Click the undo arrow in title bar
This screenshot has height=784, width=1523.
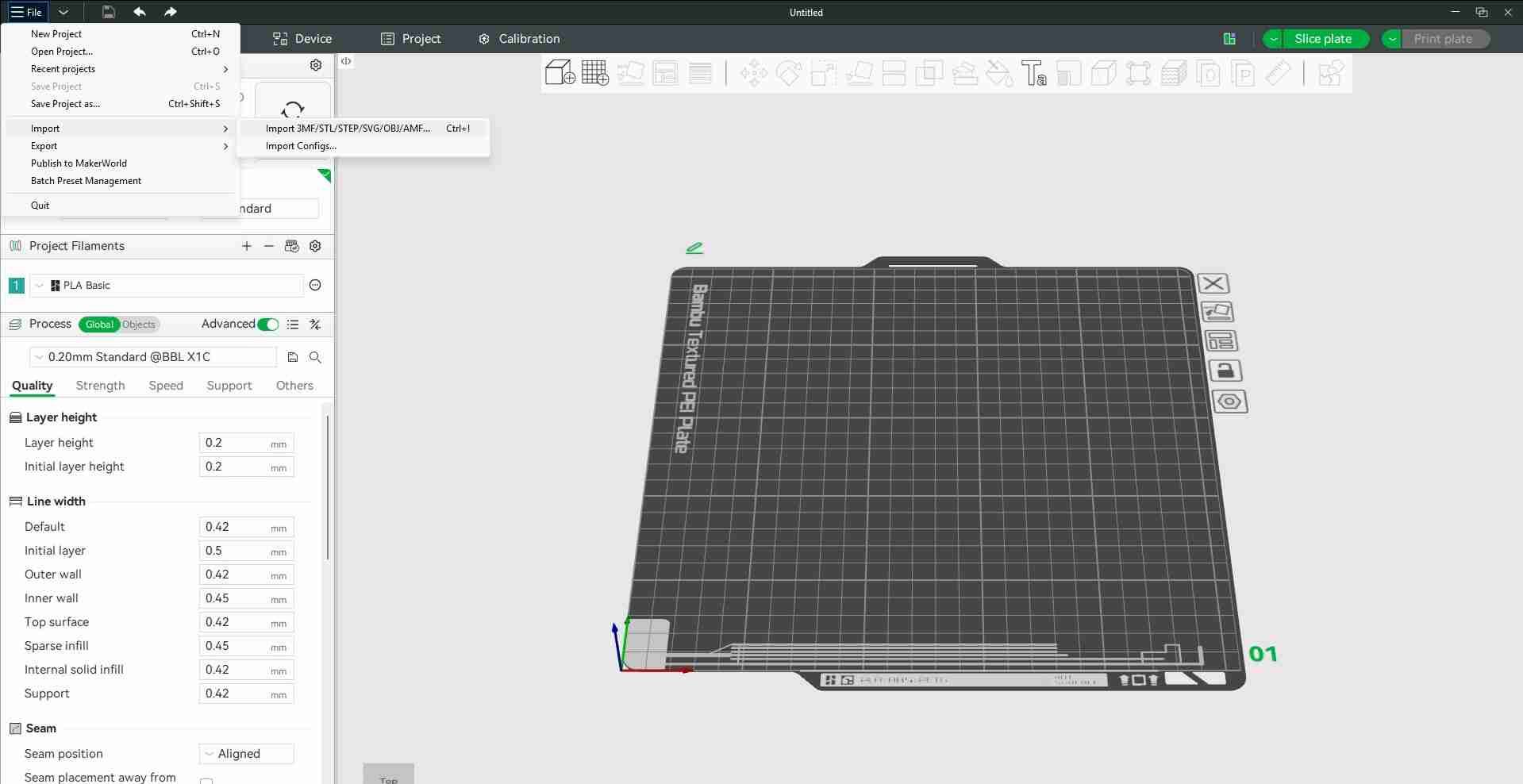point(140,12)
